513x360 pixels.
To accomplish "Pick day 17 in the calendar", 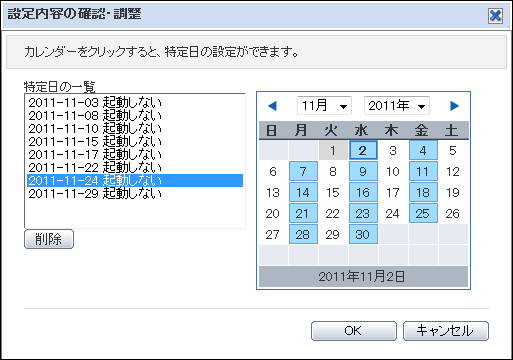I will pyautogui.click(x=393, y=192).
